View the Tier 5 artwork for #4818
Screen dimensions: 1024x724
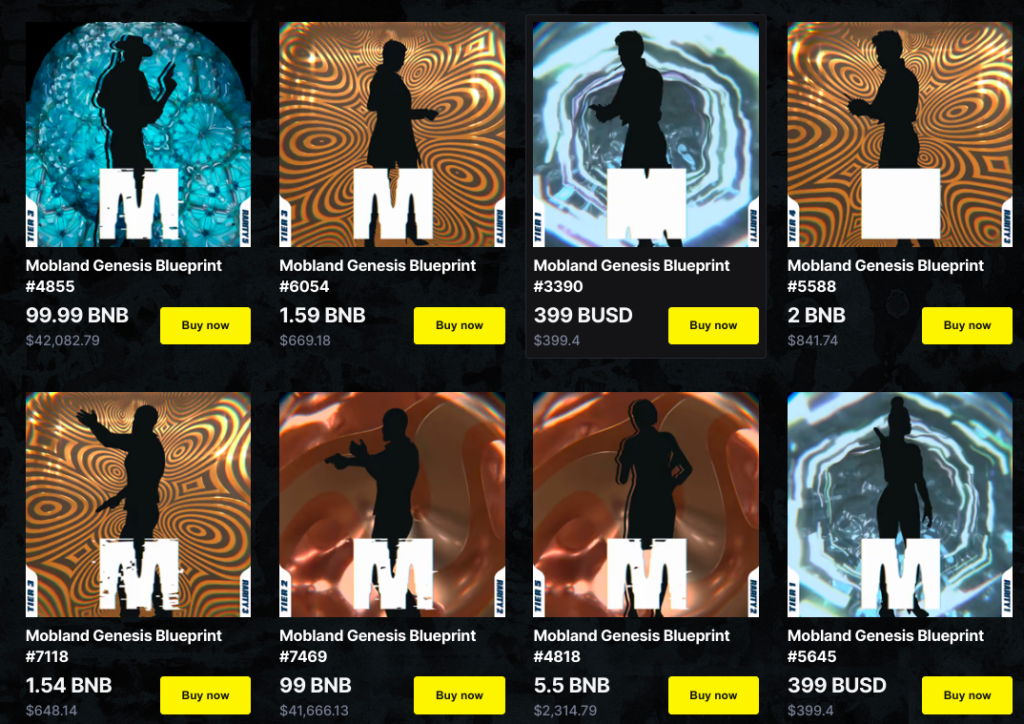pos(646,505)
